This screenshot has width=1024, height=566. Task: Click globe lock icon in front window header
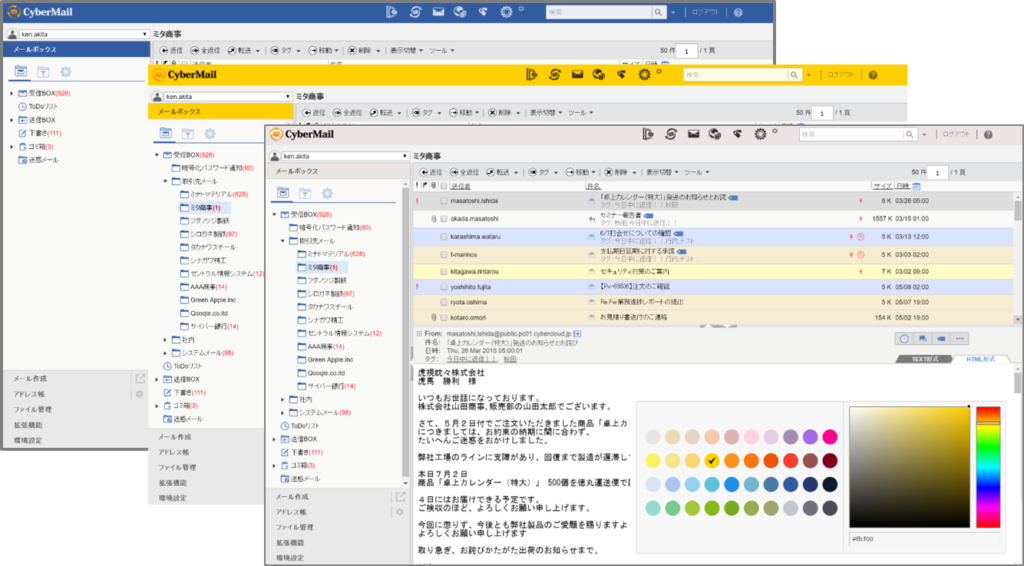(x=715, y=134)
